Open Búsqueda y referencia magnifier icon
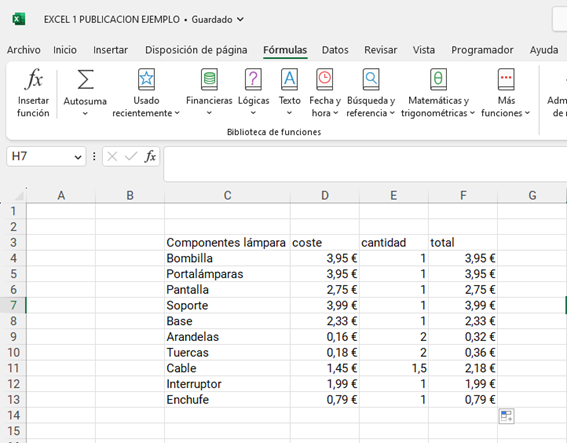567x443 pixels. [x=371, y=79]
